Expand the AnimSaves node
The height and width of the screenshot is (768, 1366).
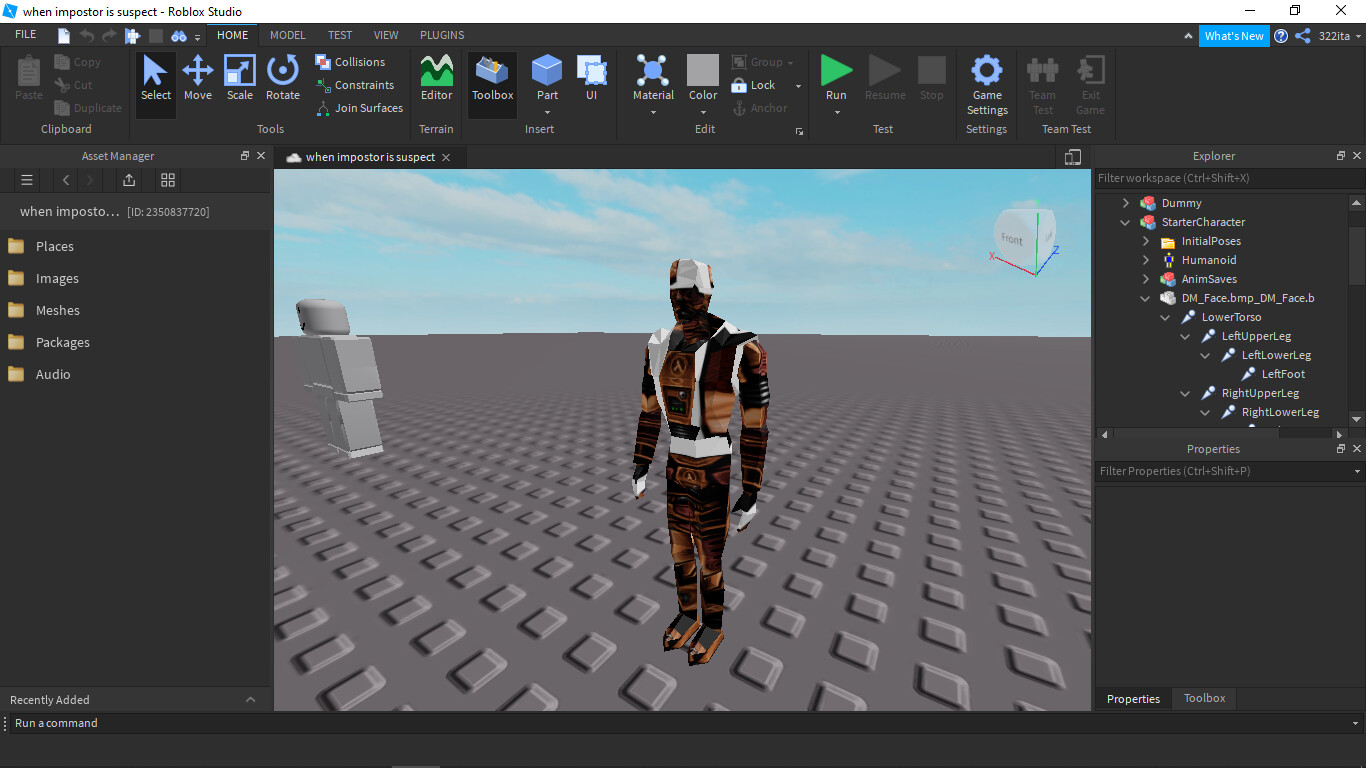coord(1146,279)
